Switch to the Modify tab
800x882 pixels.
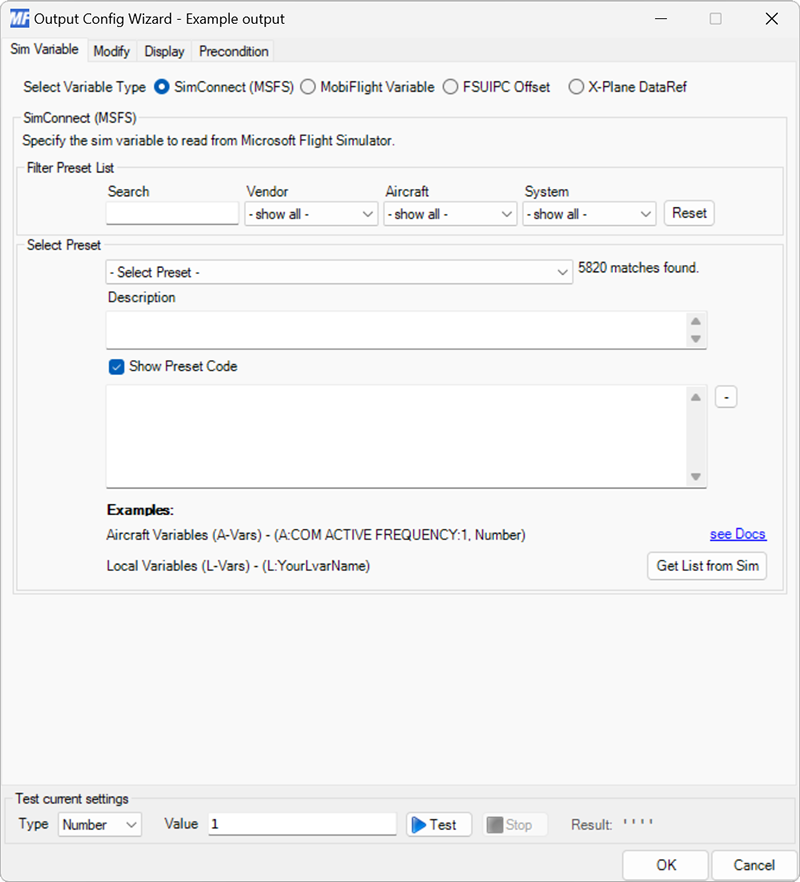tap(111, 51)
